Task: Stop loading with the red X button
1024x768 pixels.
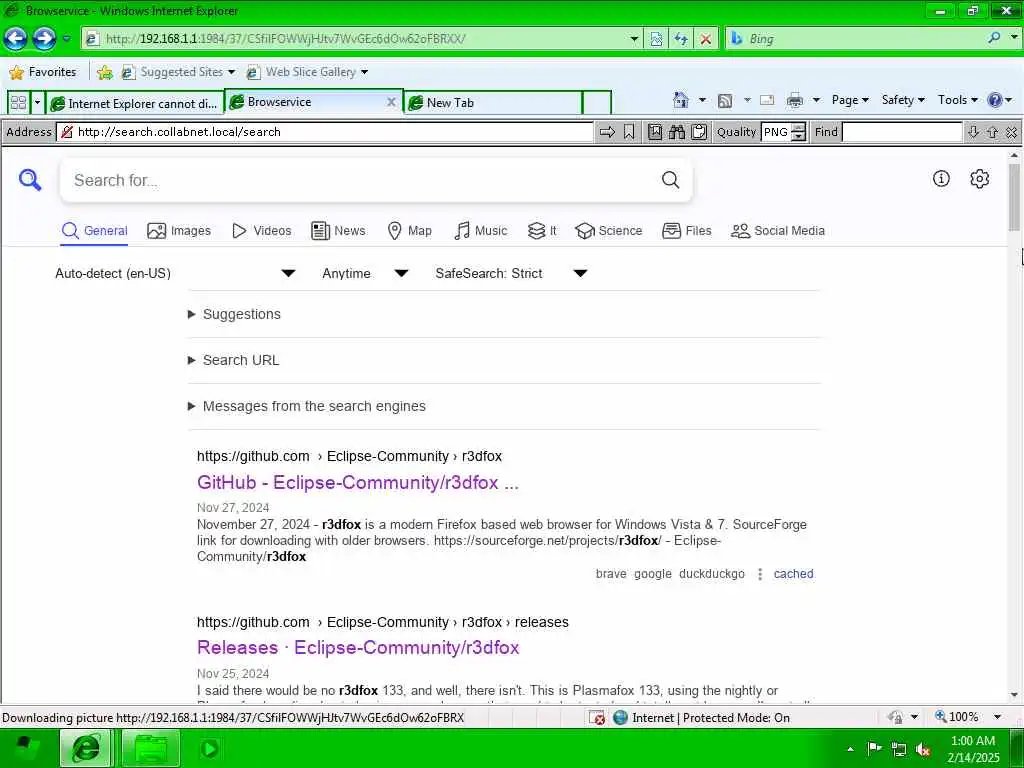Action: click(x=706, y=39)
